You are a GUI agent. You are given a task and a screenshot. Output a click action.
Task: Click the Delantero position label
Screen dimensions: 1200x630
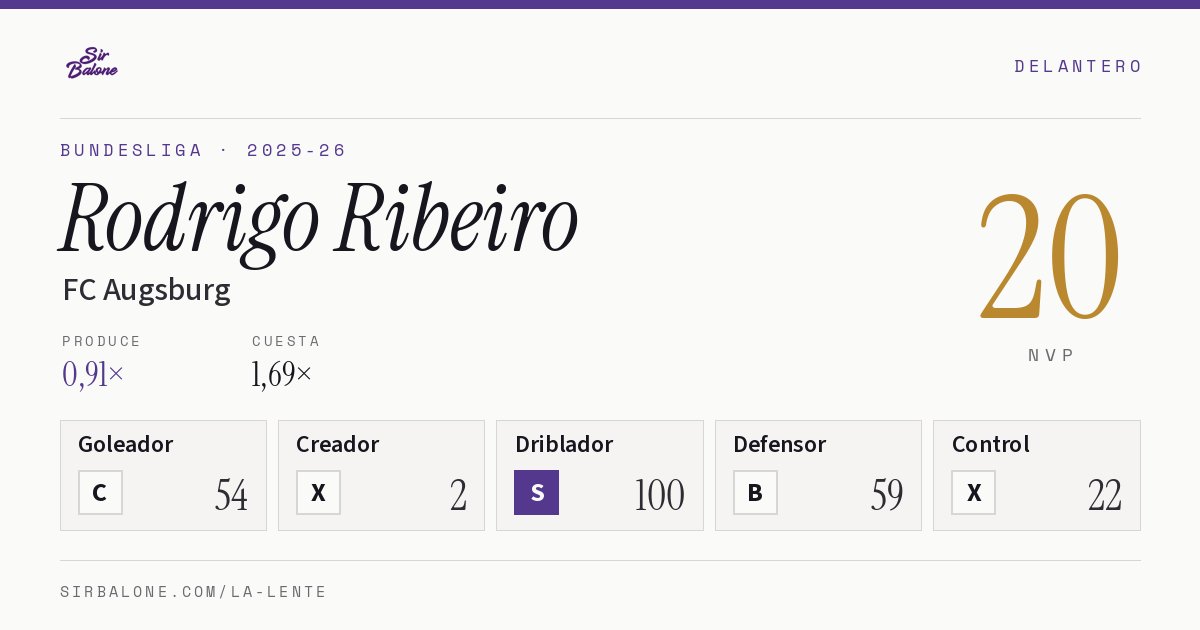1078,66
